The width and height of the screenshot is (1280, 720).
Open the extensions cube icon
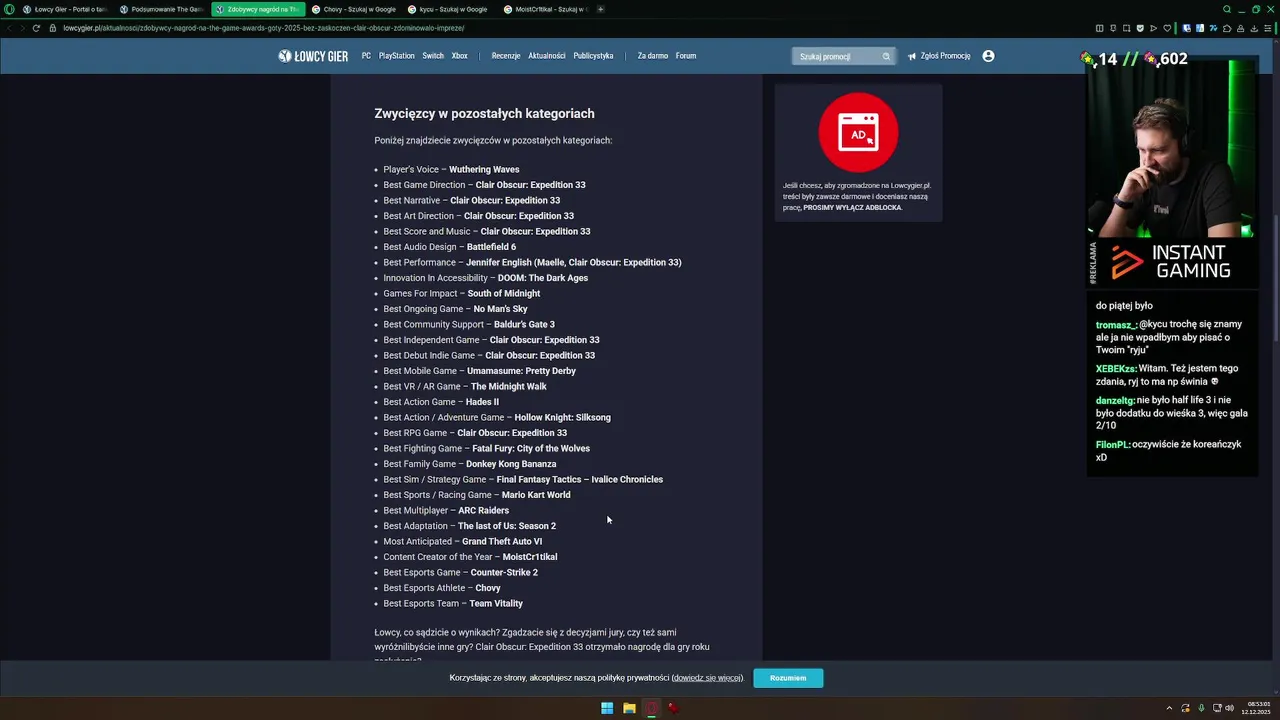pyautogui.click(x=1227, y=28)
